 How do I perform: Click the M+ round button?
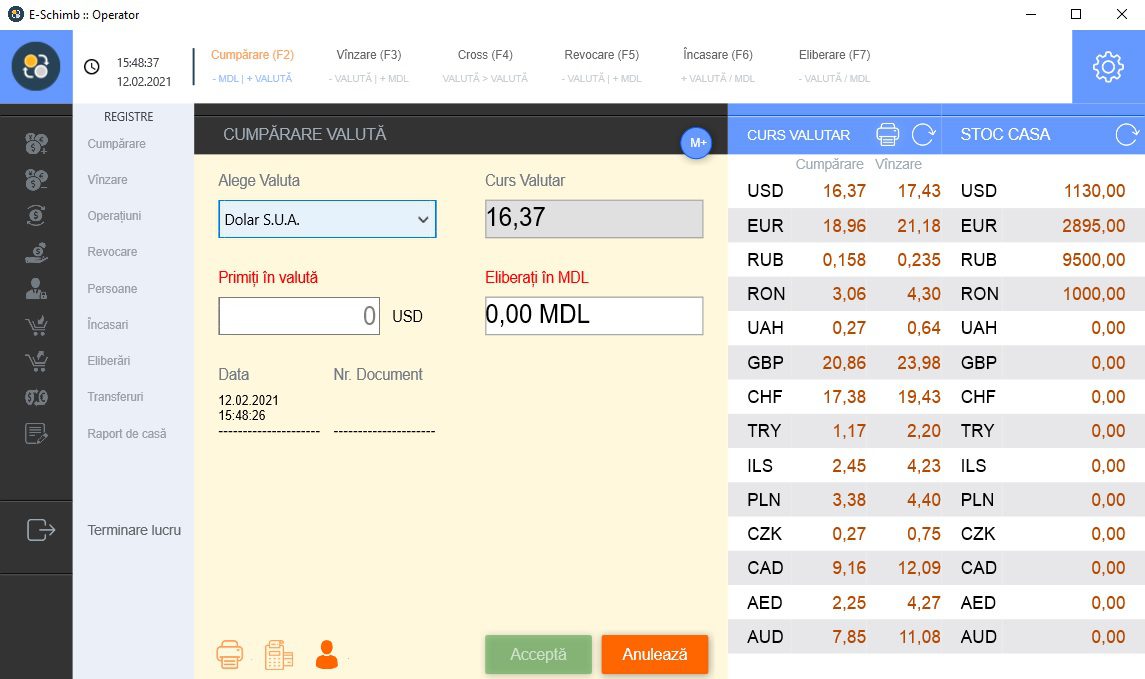[697, 143]
